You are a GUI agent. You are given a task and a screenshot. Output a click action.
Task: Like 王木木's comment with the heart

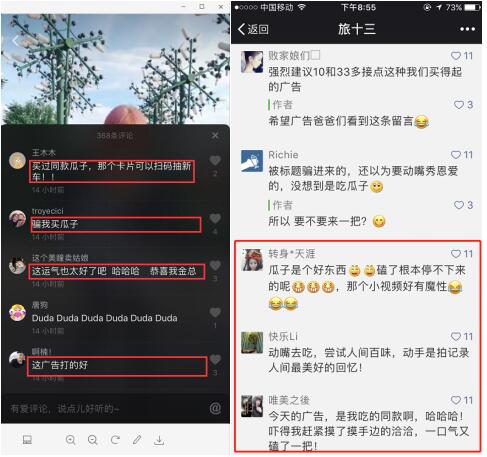tap(215, 161)
